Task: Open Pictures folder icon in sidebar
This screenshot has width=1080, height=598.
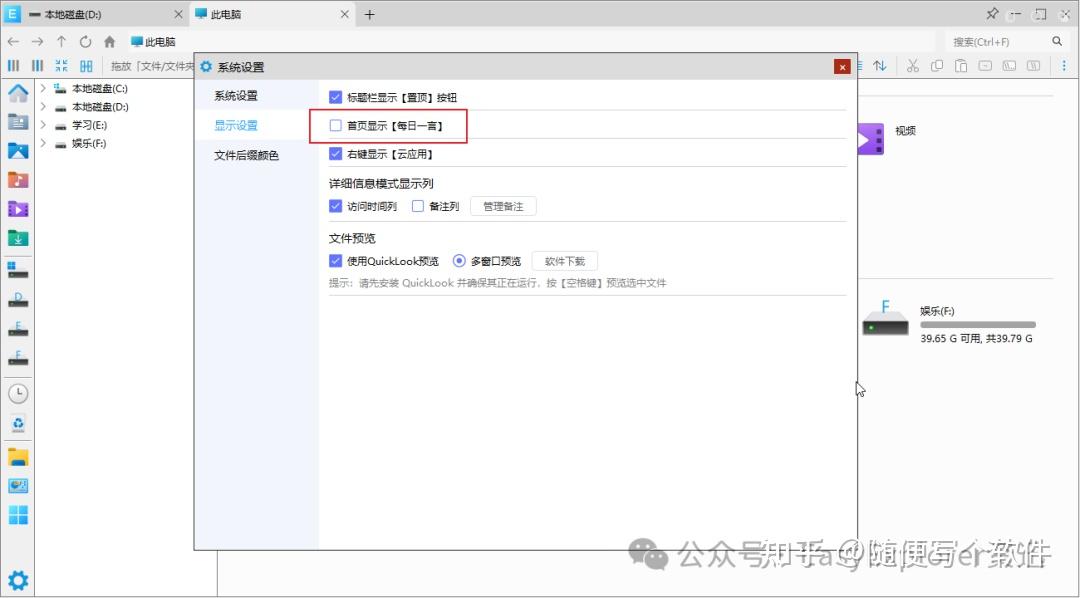Action: (x=18, y=151)
